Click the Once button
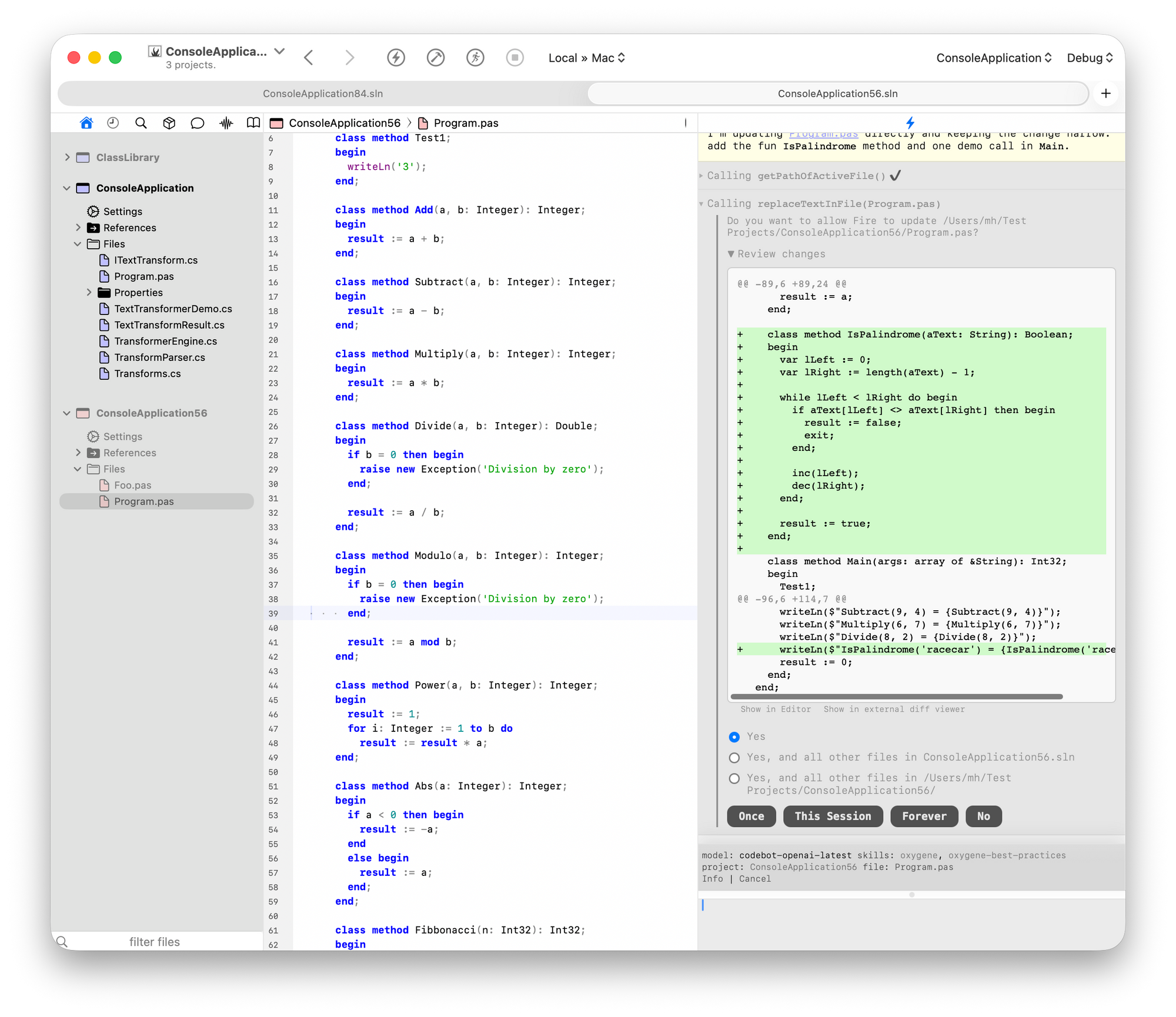Image resolution: width=1176 pixels, height=1017 pixels. (751, 816)
